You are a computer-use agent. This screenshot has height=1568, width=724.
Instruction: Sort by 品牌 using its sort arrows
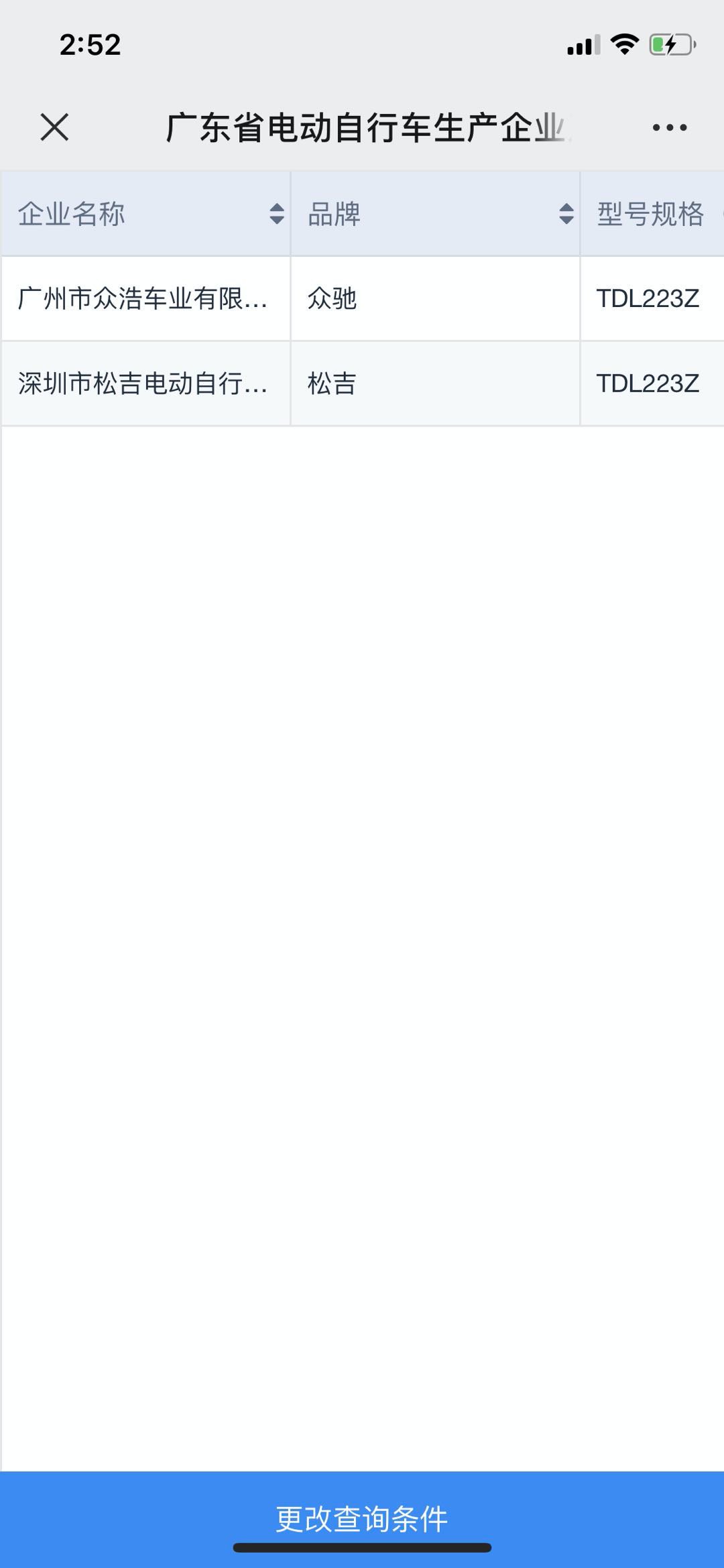(566, 214)
